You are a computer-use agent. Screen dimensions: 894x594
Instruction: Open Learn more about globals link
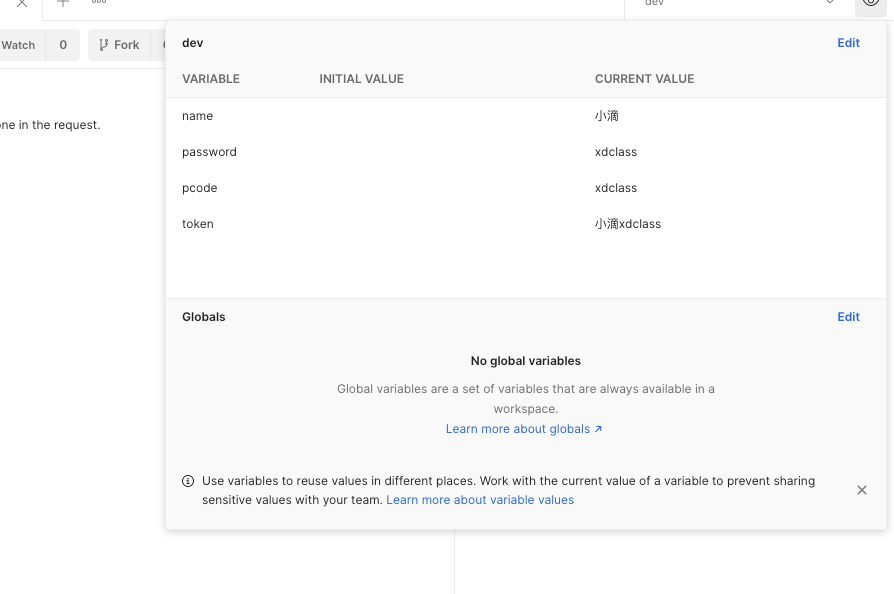point(523,429)
